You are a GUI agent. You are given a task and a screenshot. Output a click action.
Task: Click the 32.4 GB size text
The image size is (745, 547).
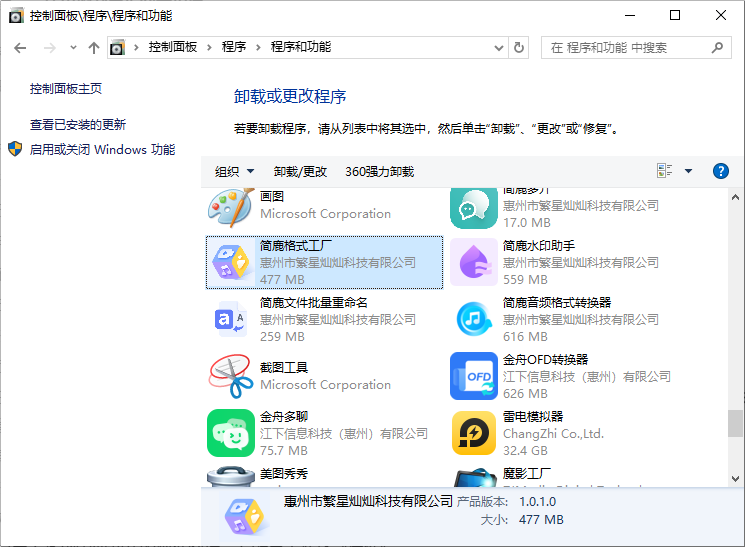(525, 450)
